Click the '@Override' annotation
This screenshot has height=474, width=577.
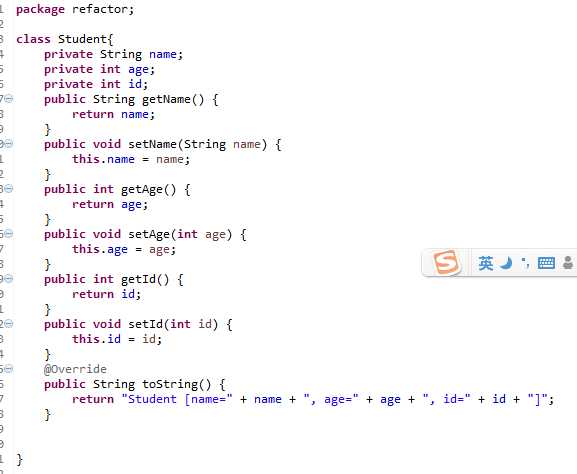(x=75, y=369)
